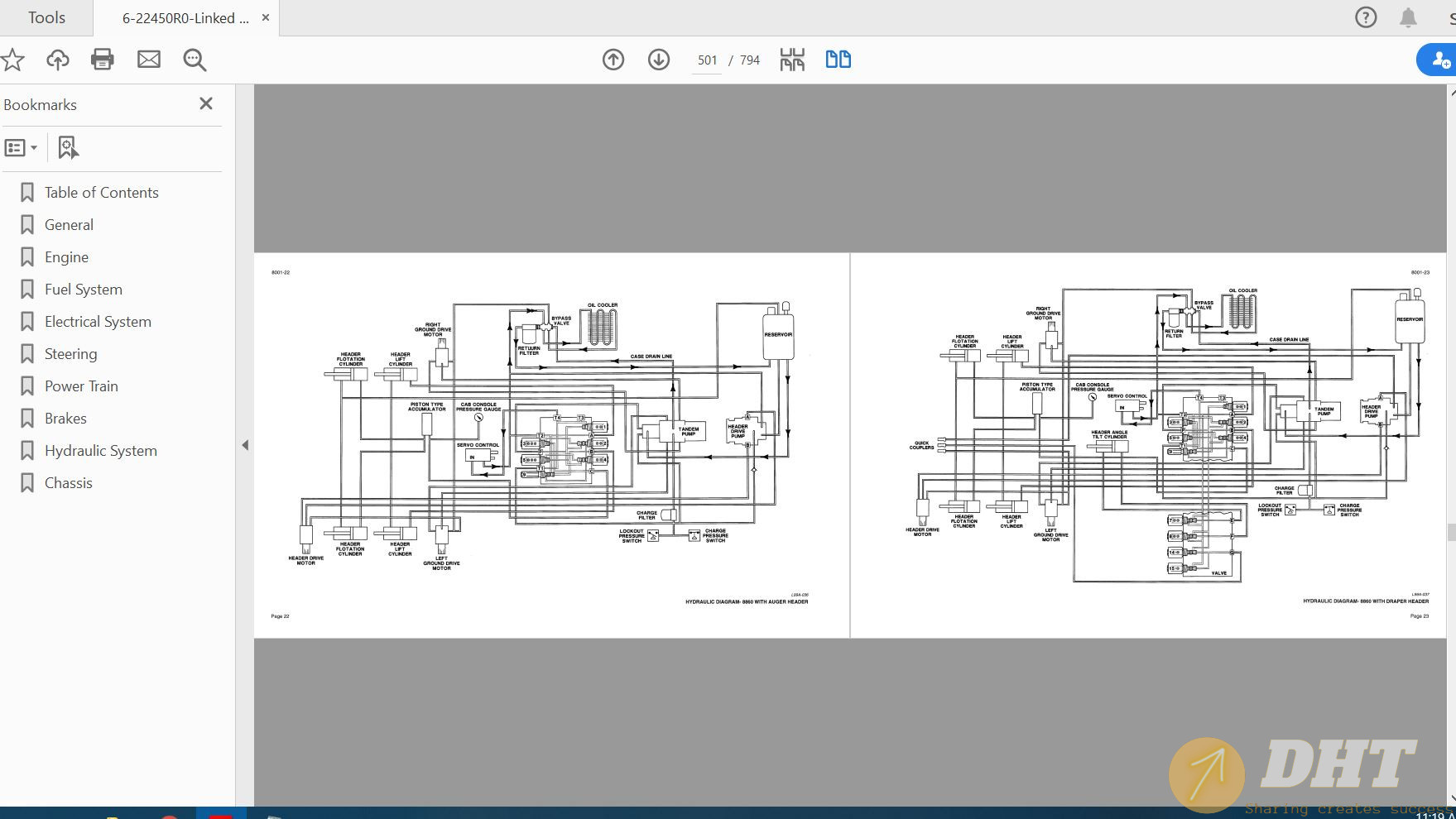The height and width of the screenshot is (819, 1456).
Task: Go to the Electrical System bookmark
Action: pyautogui.click(x=97, y=321)
